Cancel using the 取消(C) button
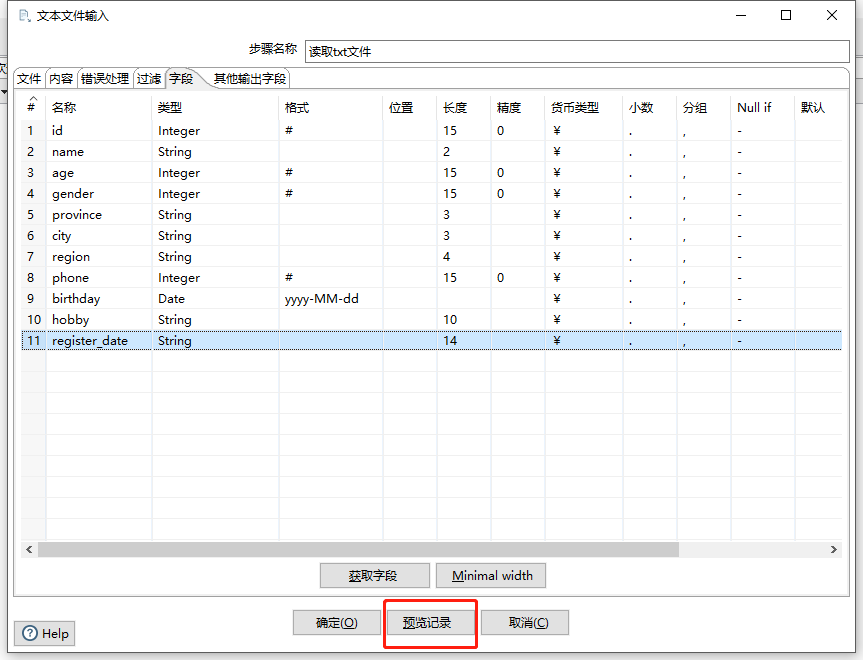This screenshot has width=863, height=660. point(525,623)
